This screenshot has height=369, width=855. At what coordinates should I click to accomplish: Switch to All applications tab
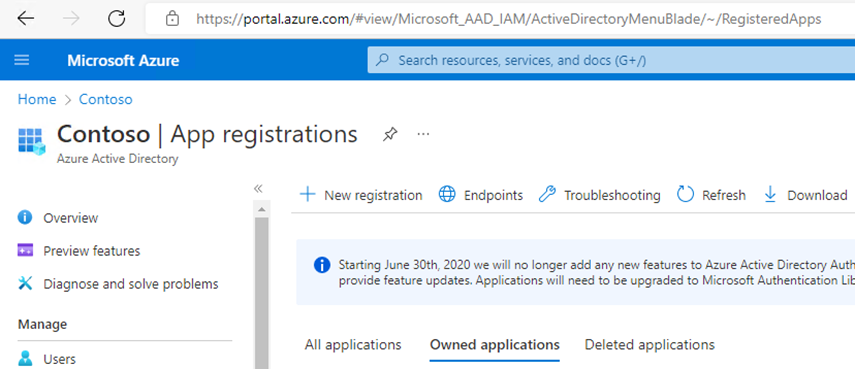pyautogui.click(x=353, y=344)
